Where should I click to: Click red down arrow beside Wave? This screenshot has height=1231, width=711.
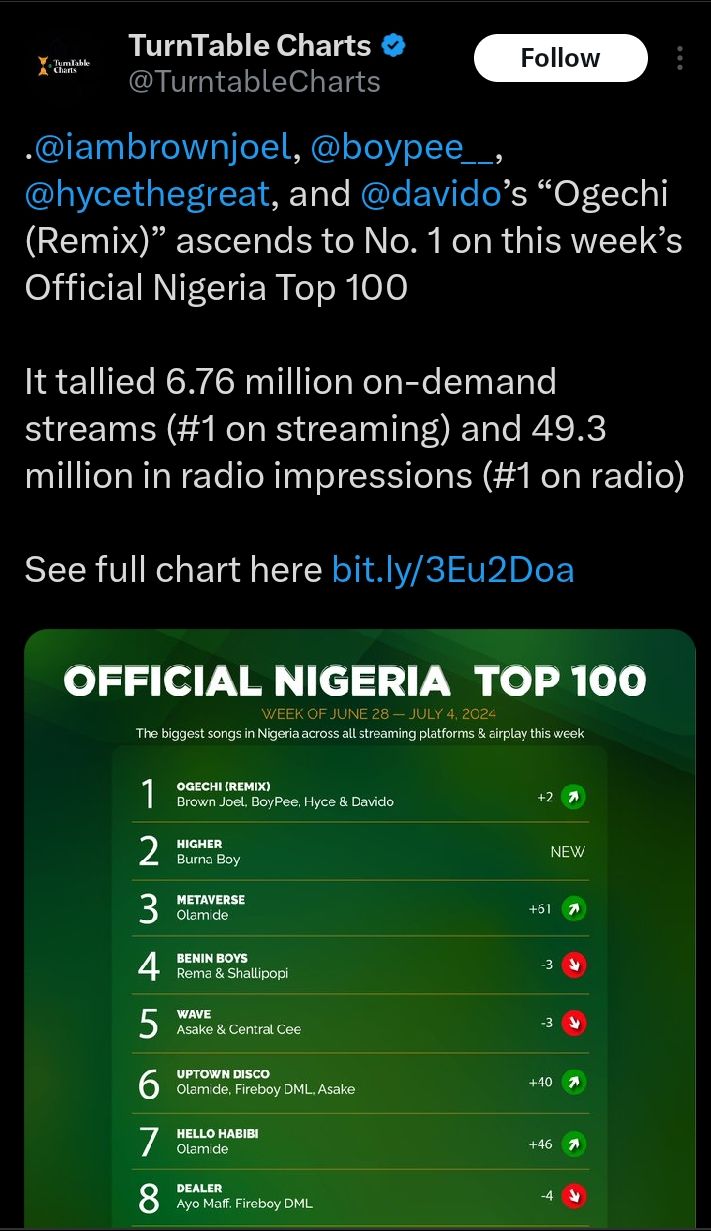point(573,1023)
